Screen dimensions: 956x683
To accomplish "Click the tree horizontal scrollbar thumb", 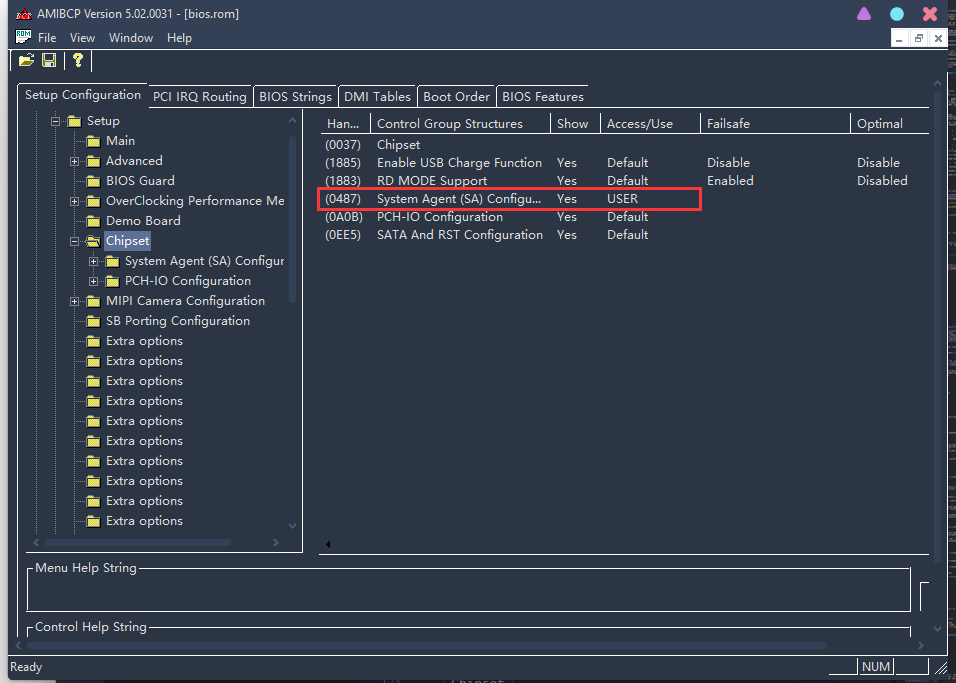I will tap(138, 542).
